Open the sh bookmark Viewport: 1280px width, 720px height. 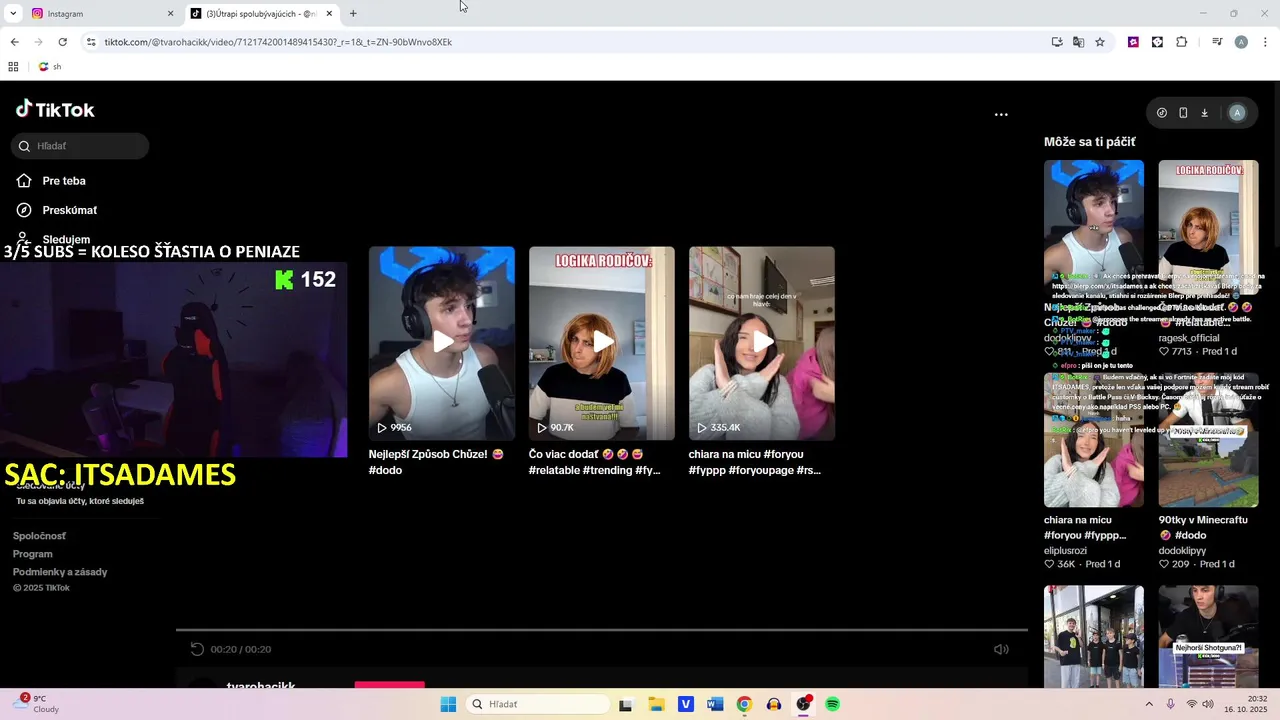tap(50, 67)
